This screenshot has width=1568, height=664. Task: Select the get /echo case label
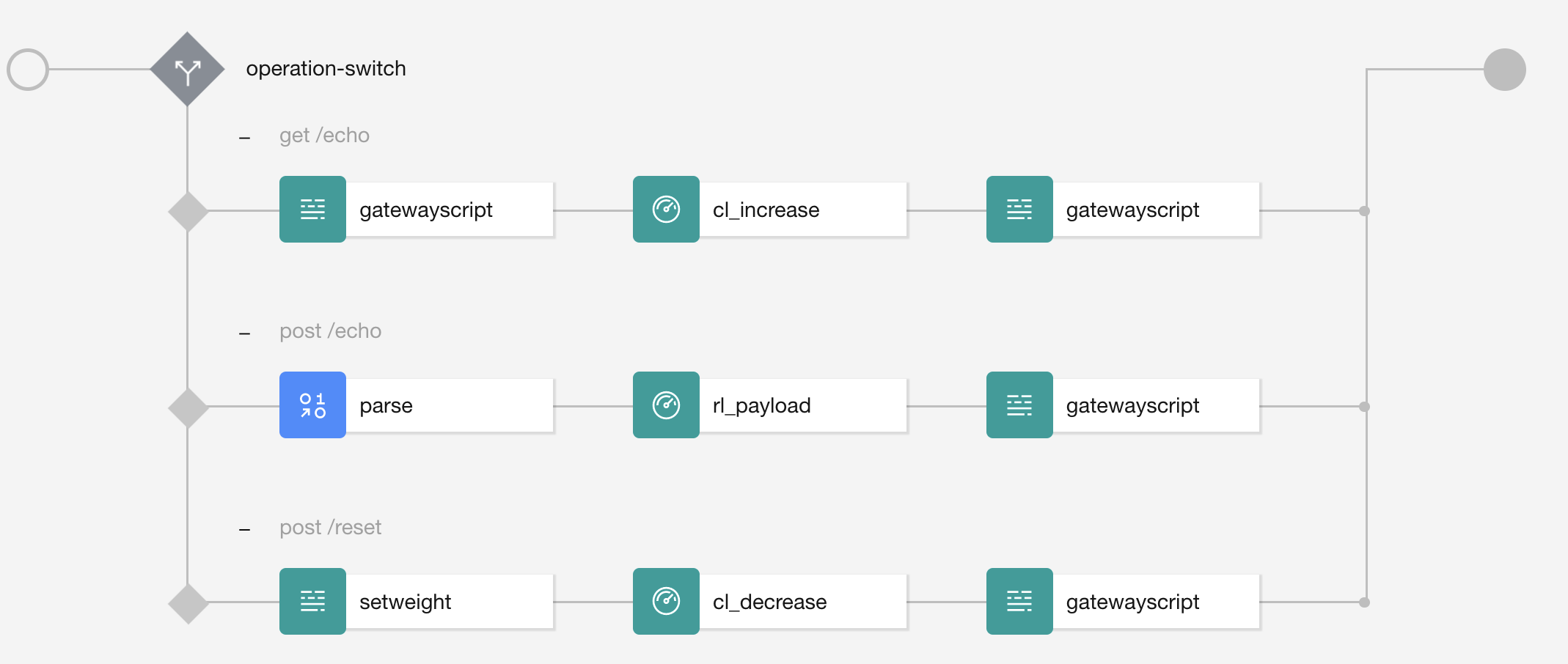[x=324, y=136]
